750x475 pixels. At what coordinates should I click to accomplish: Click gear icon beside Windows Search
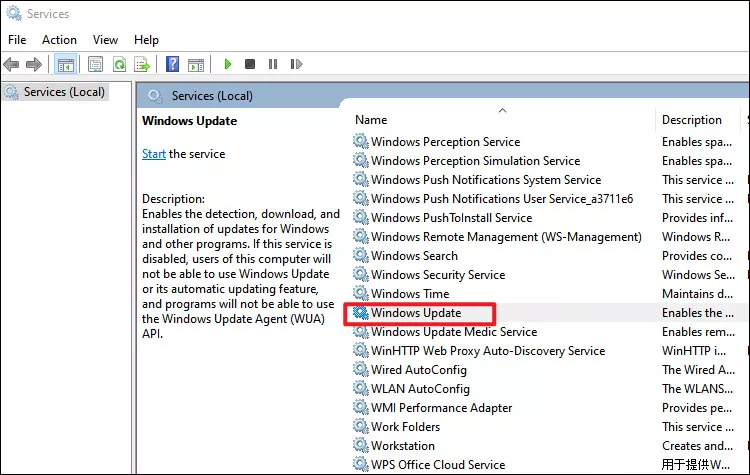click(x=361, y=255)
